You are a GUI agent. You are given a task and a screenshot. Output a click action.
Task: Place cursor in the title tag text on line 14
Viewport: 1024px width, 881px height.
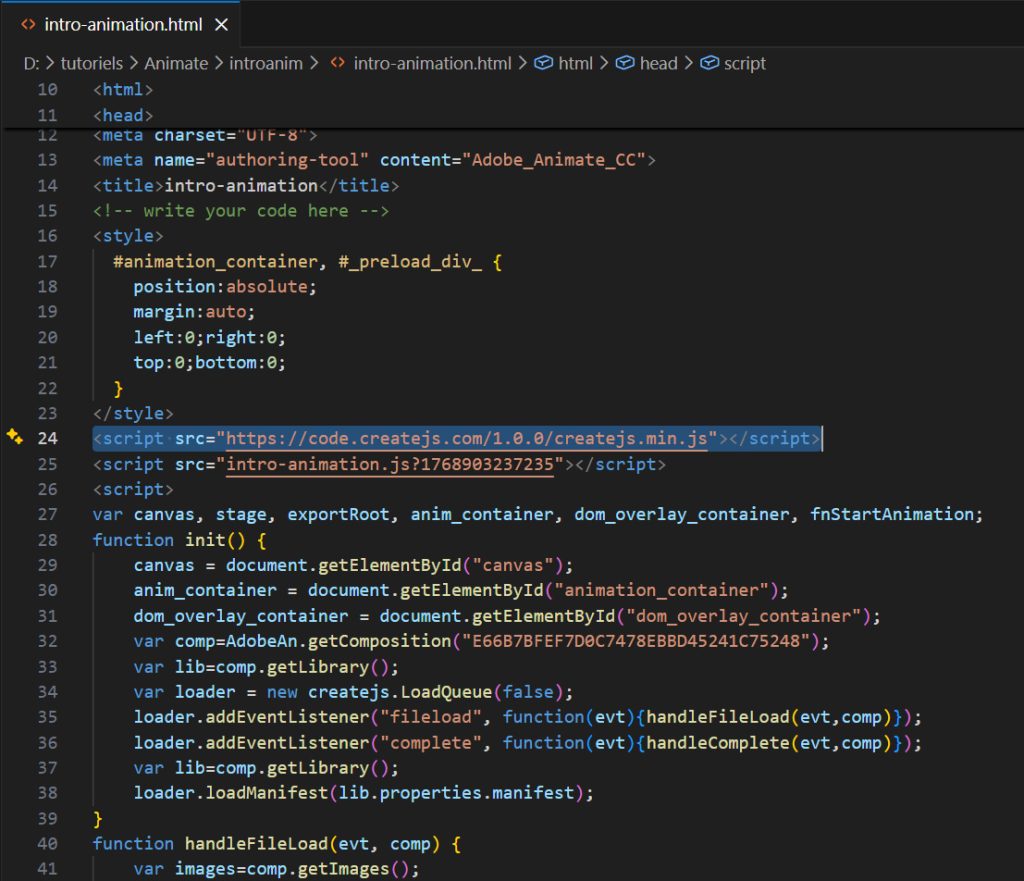[x=240, y=185]
